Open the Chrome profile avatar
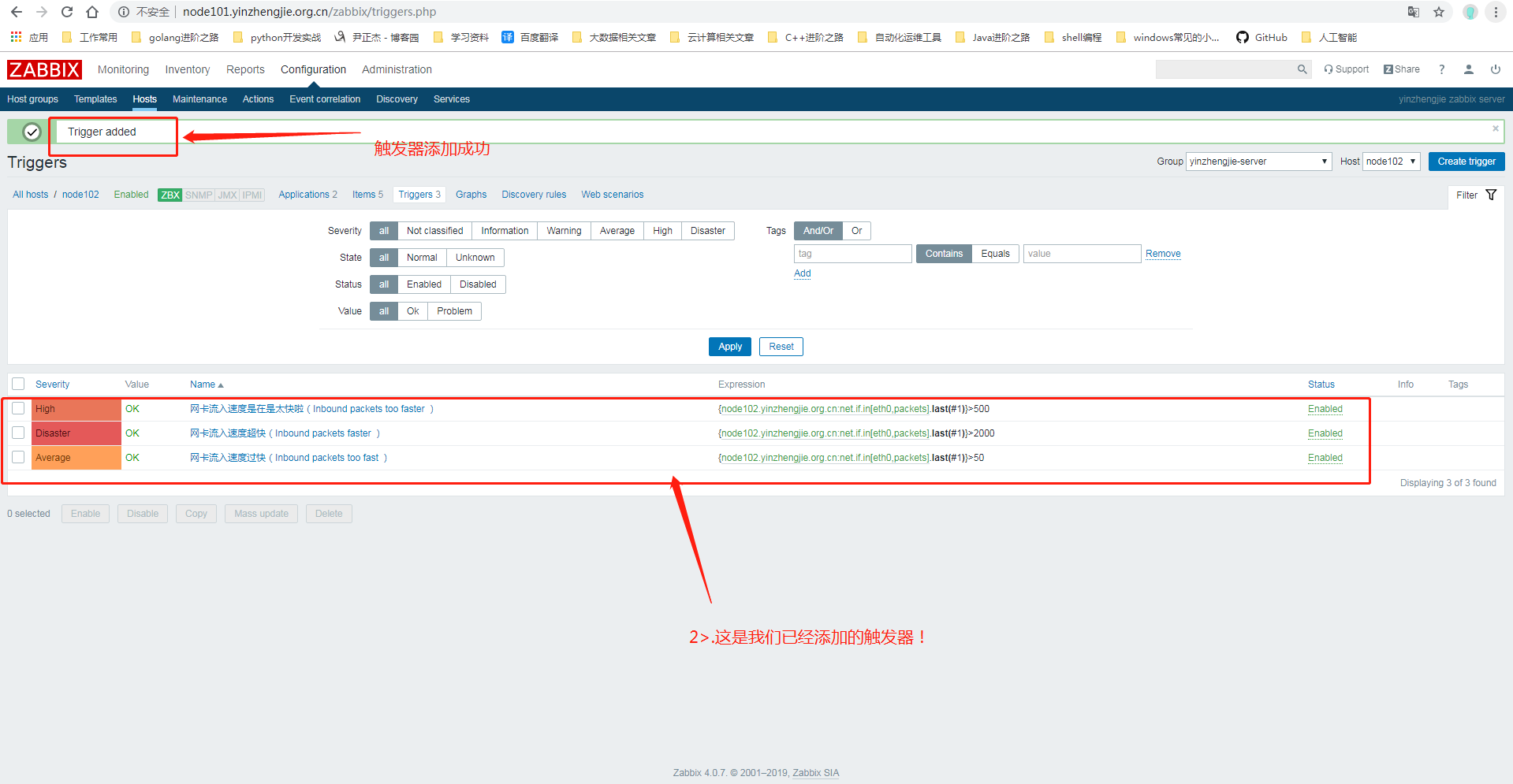The width and height of the screenshot is (1513, 784). tap(1470, 12)
